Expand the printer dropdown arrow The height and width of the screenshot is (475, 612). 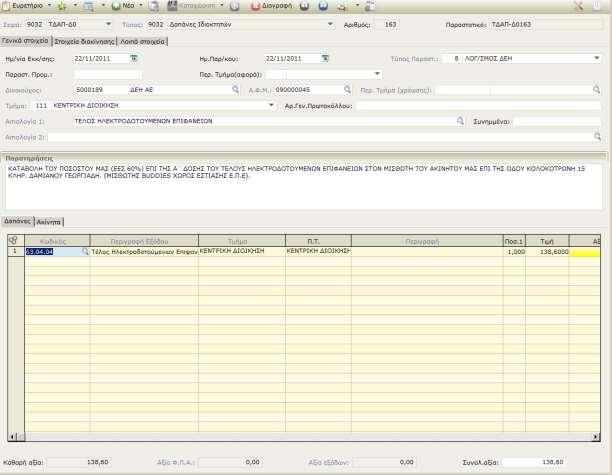pos(357,5)
